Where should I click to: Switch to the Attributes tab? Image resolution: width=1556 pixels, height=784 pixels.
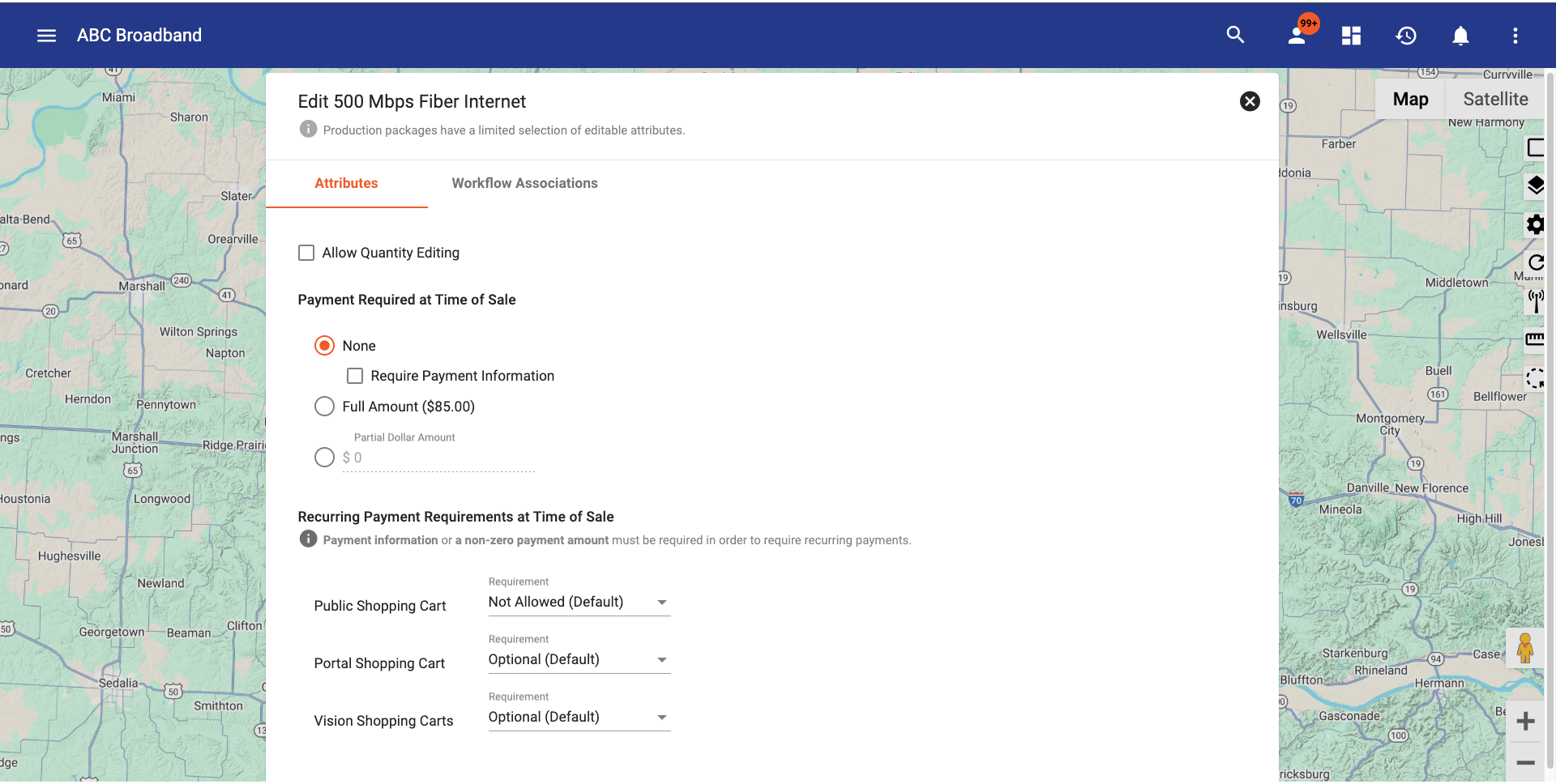(346, 183)
